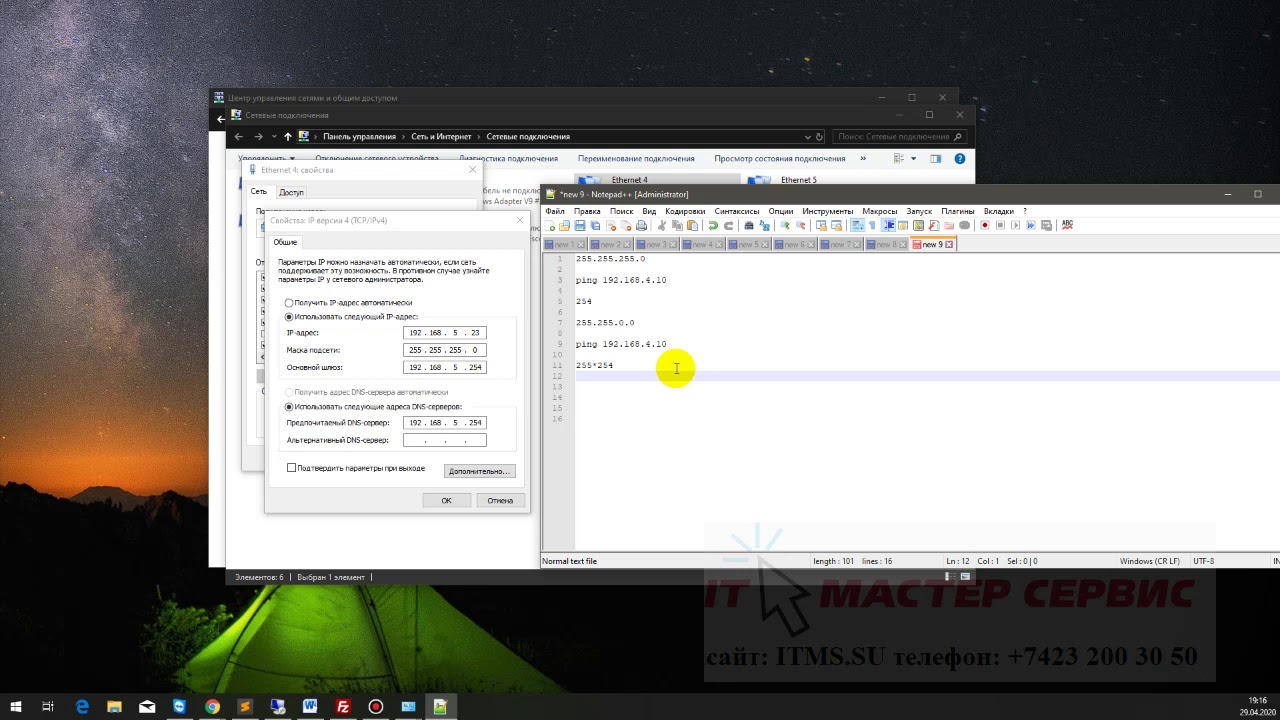
Task: Click the Cut scissors icon in Notepad++
Action: (662, 225)
